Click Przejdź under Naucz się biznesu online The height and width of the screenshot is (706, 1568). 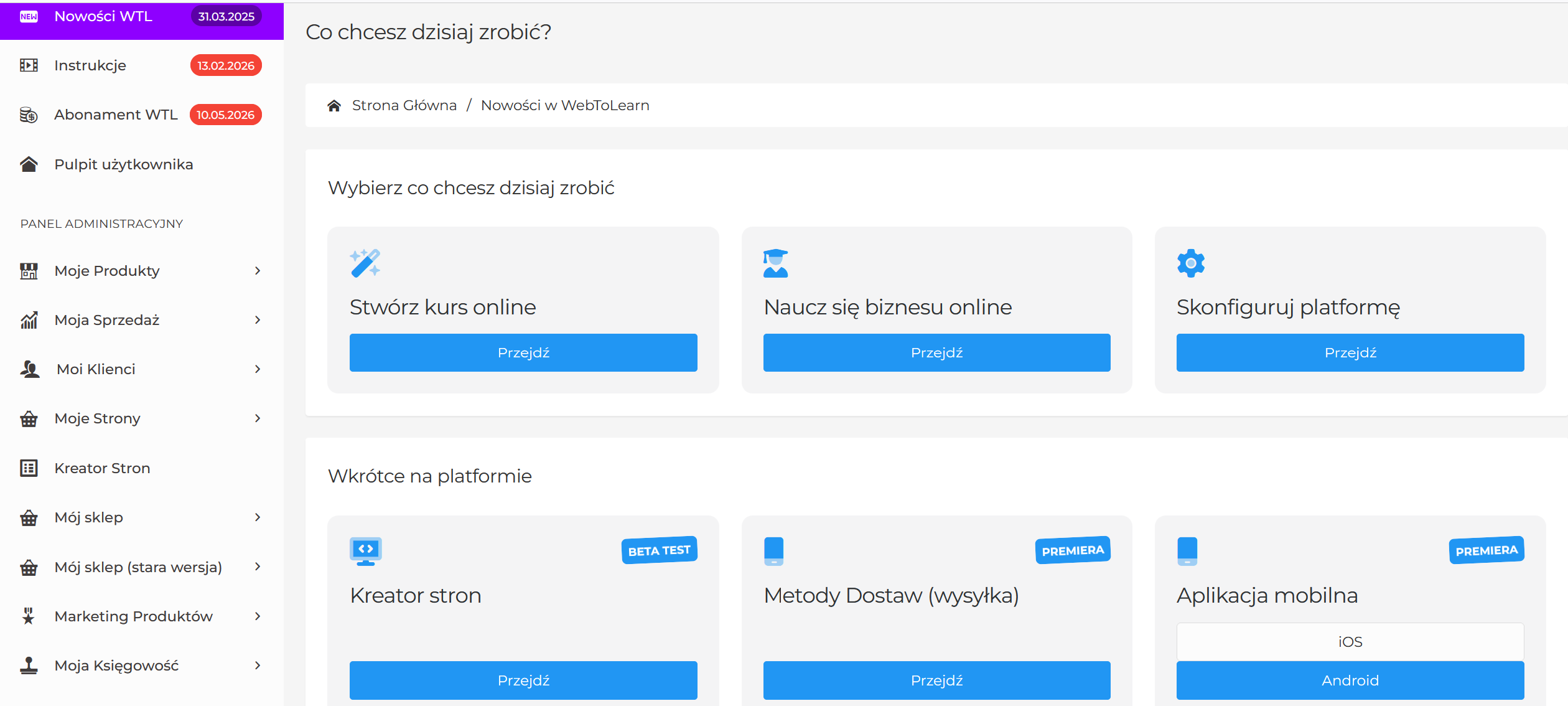pos(936,352)
